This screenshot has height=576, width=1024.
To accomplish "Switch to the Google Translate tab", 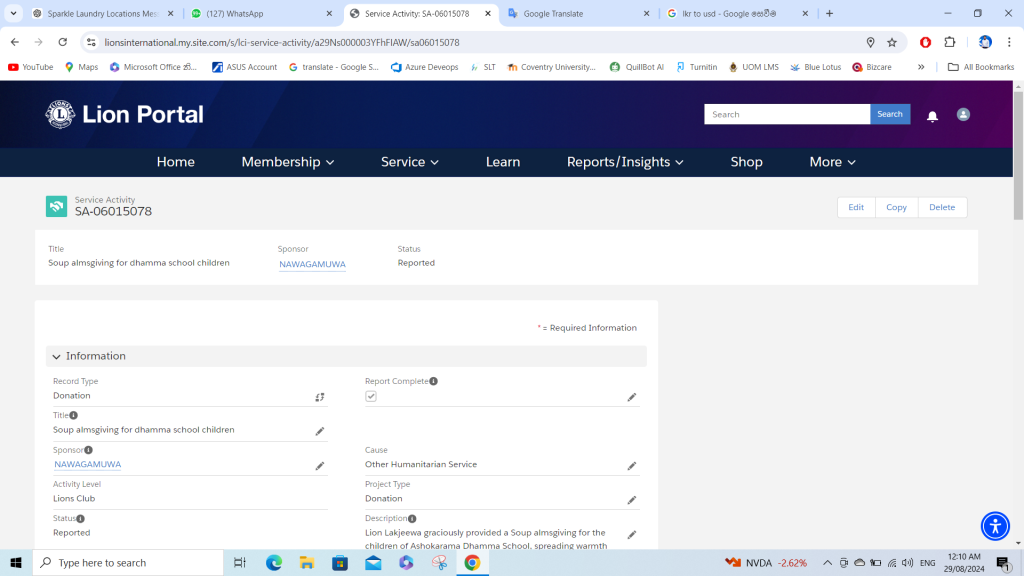I will [x=578, y=14].
